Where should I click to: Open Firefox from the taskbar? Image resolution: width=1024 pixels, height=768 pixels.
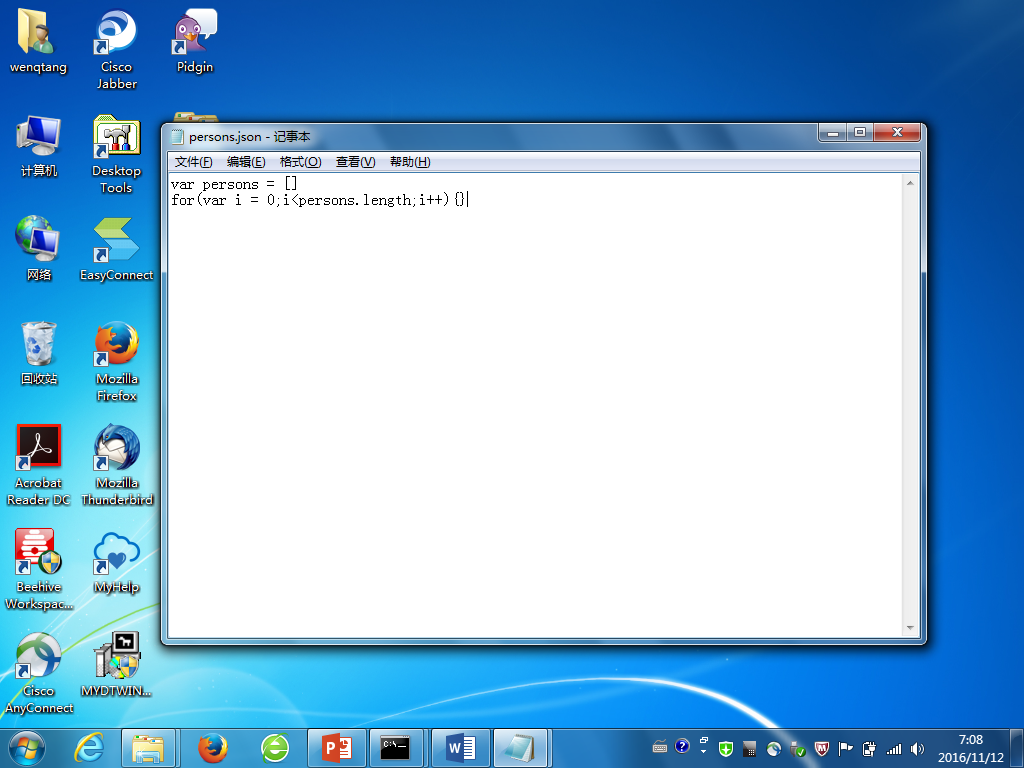pyautogui.click(x=212, y=748)
